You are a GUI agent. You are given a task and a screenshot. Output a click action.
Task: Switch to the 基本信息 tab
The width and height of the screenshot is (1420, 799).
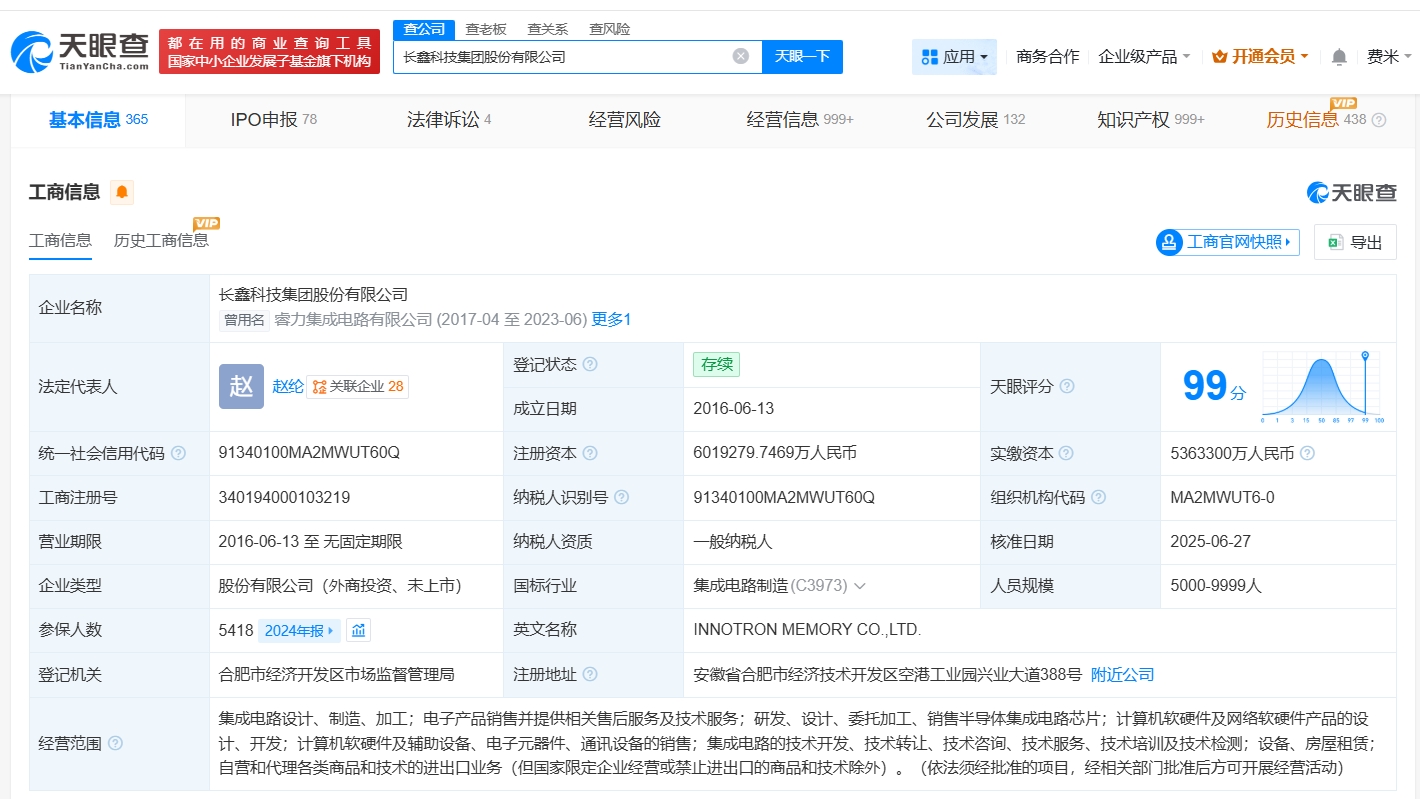[x=98, y=120]
